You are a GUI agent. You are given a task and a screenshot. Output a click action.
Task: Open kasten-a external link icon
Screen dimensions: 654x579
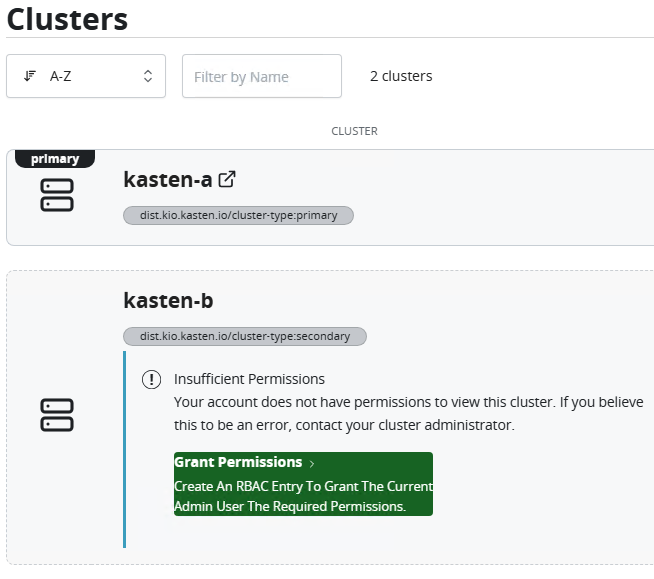pyautogui.click(x=227, y=179)
